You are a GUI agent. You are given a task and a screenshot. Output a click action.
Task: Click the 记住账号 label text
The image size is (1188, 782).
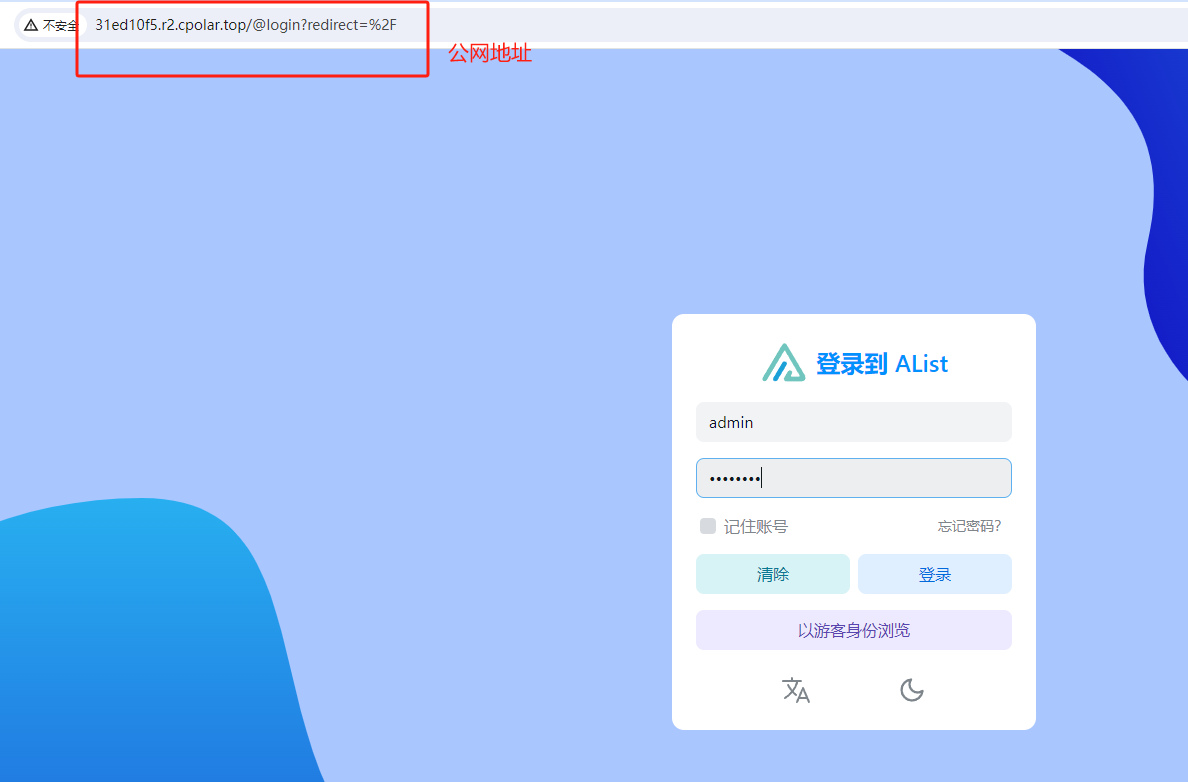[x=755, y=527]
